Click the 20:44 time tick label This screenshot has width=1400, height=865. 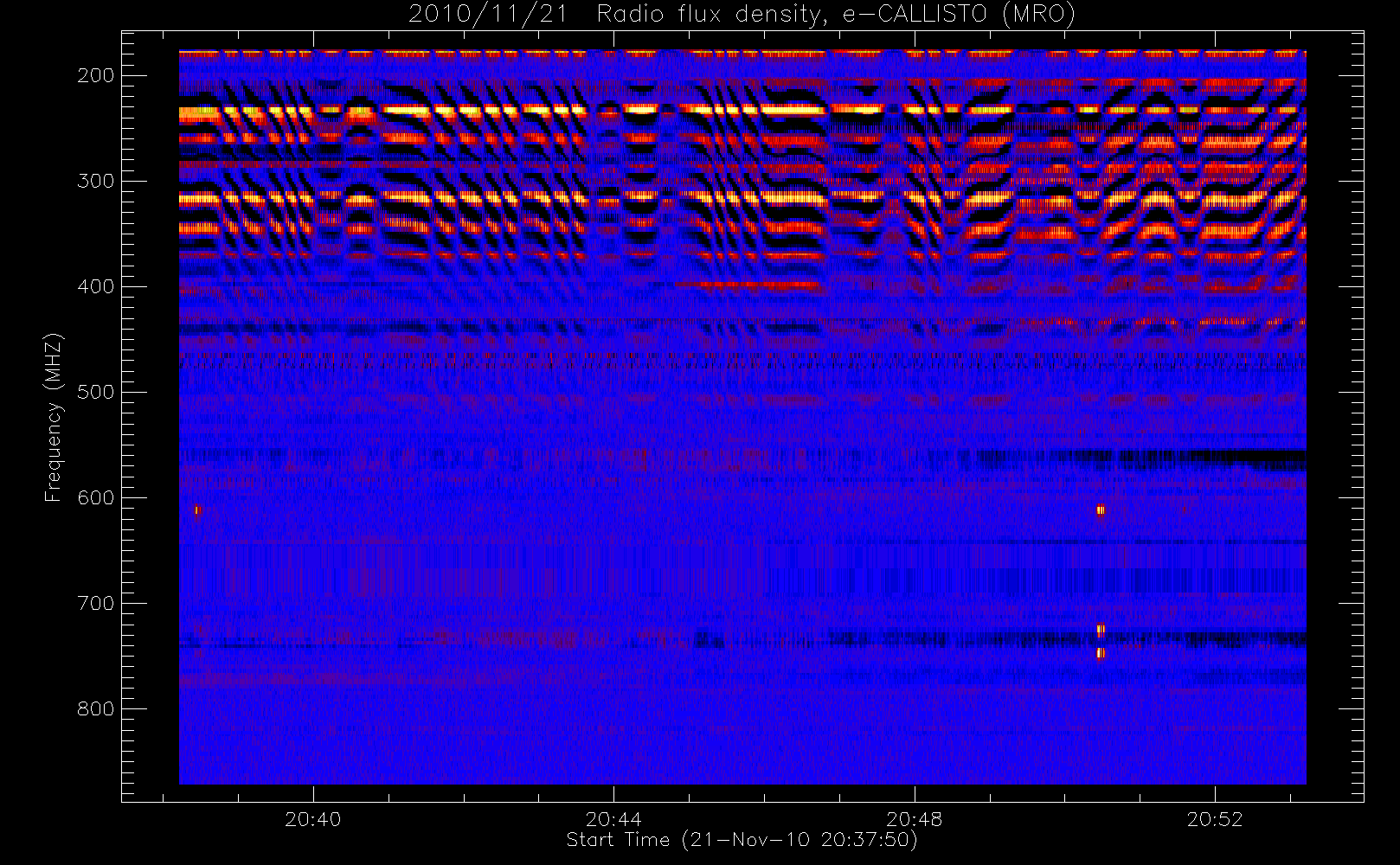613,819
